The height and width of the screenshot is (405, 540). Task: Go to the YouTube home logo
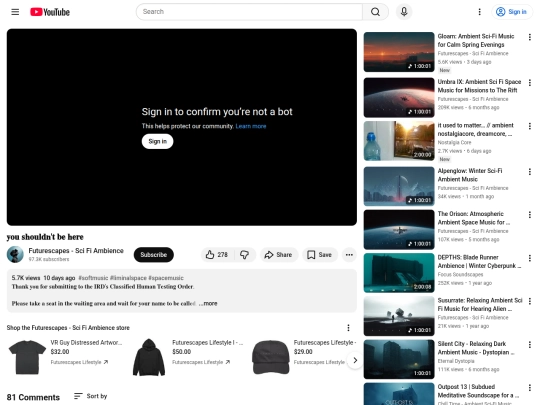(50, 12)
